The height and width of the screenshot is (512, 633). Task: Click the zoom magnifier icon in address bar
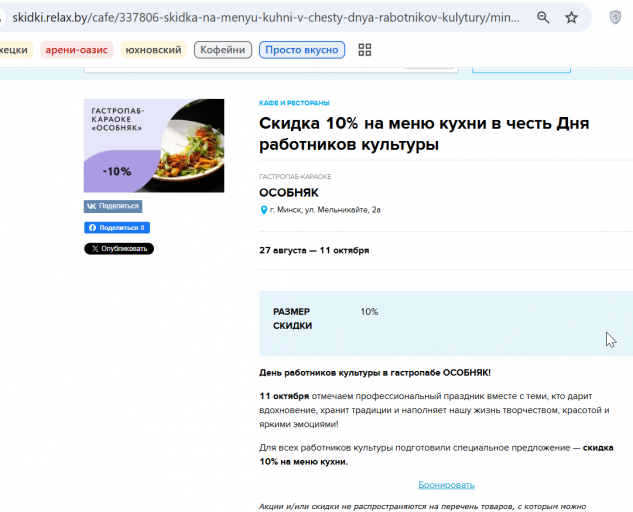543,17
